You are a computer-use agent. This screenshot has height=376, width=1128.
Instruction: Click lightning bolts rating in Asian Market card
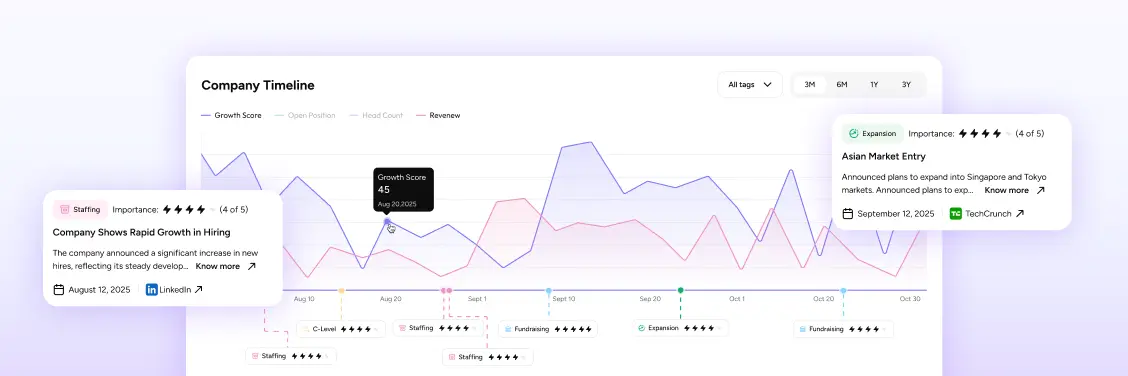(985, 134)
